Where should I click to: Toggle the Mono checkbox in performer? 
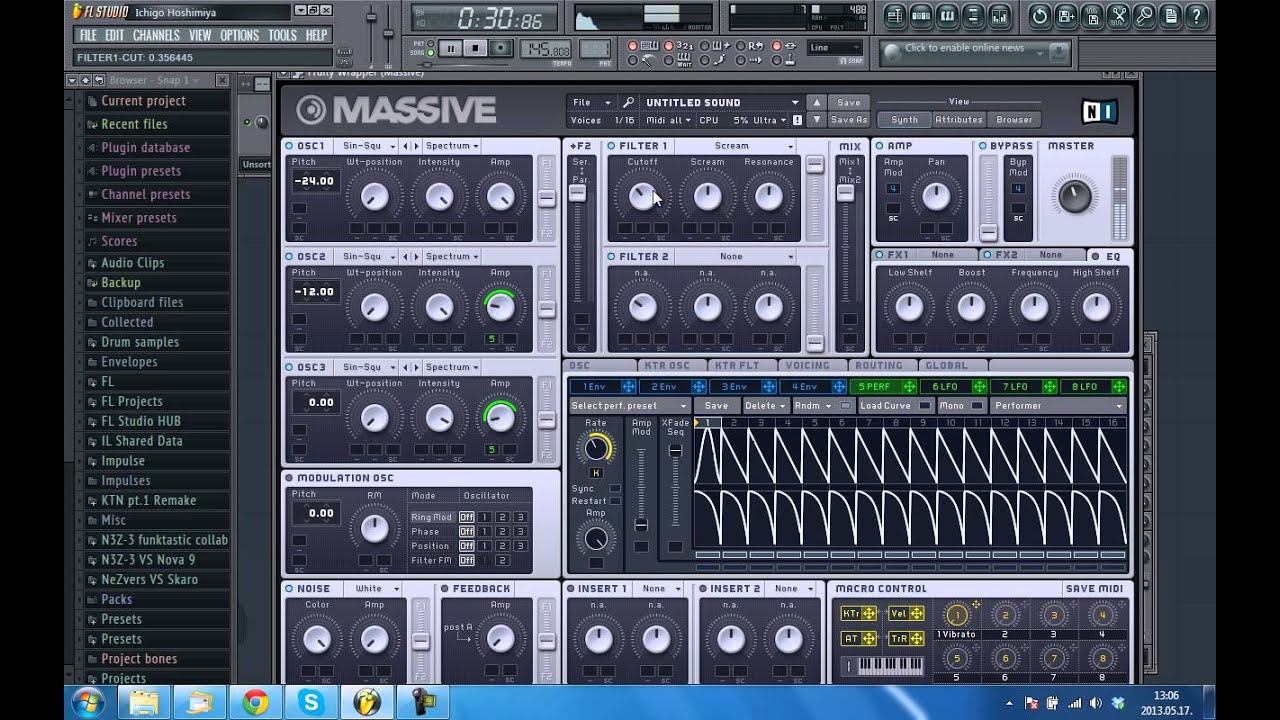(x=977, y=406)
